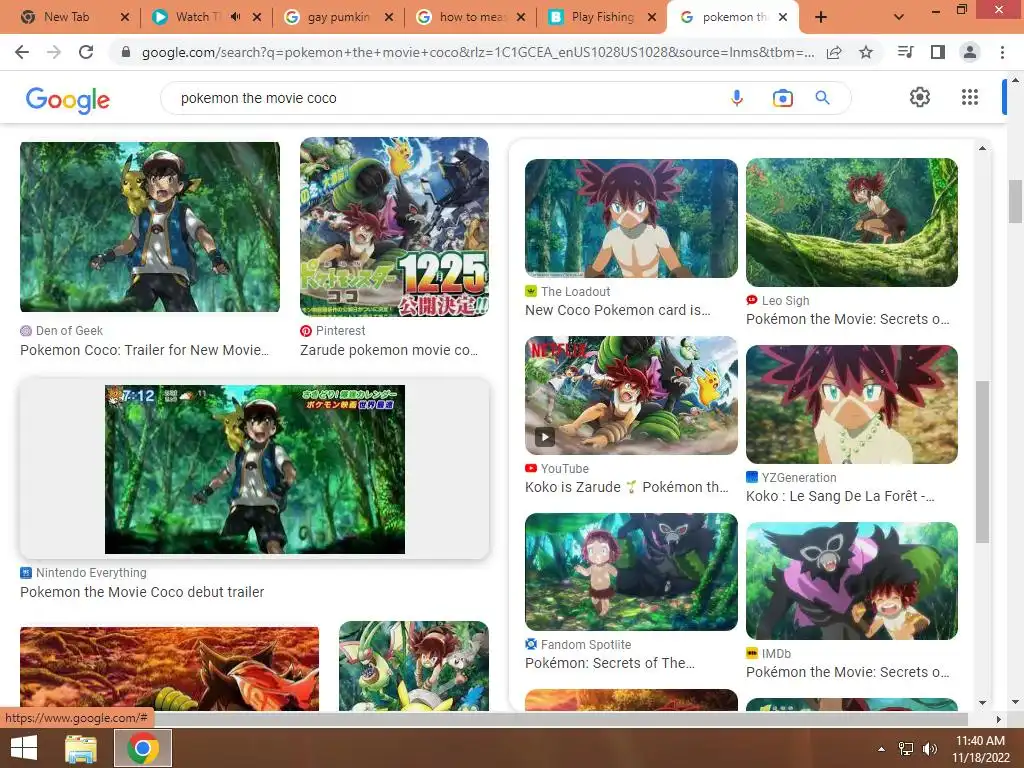Screen dimensions: 1024x768
Task: Open the media control icon in toolbar
Action: click(905, 52)
